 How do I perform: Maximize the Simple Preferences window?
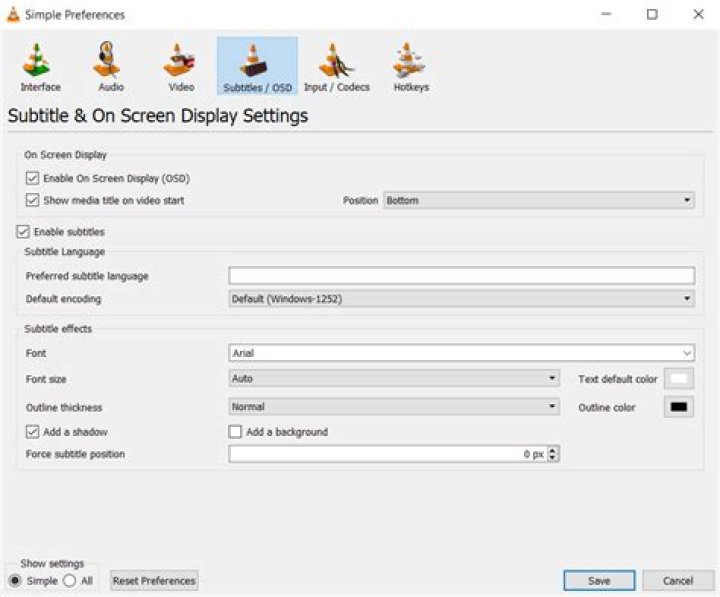click(x=652, y=14)
